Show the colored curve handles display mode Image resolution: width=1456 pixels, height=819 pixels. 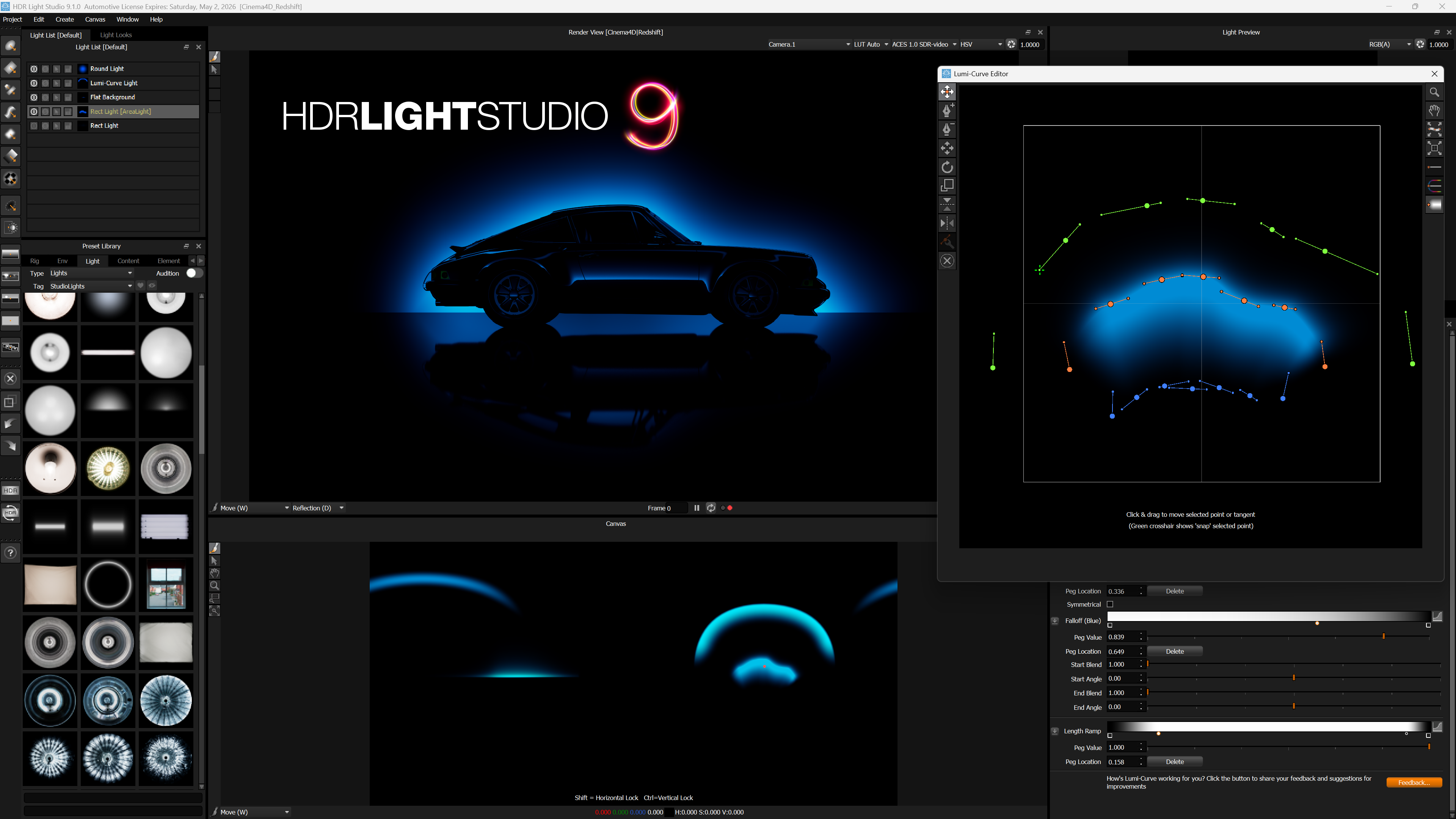click(1434, 186)
